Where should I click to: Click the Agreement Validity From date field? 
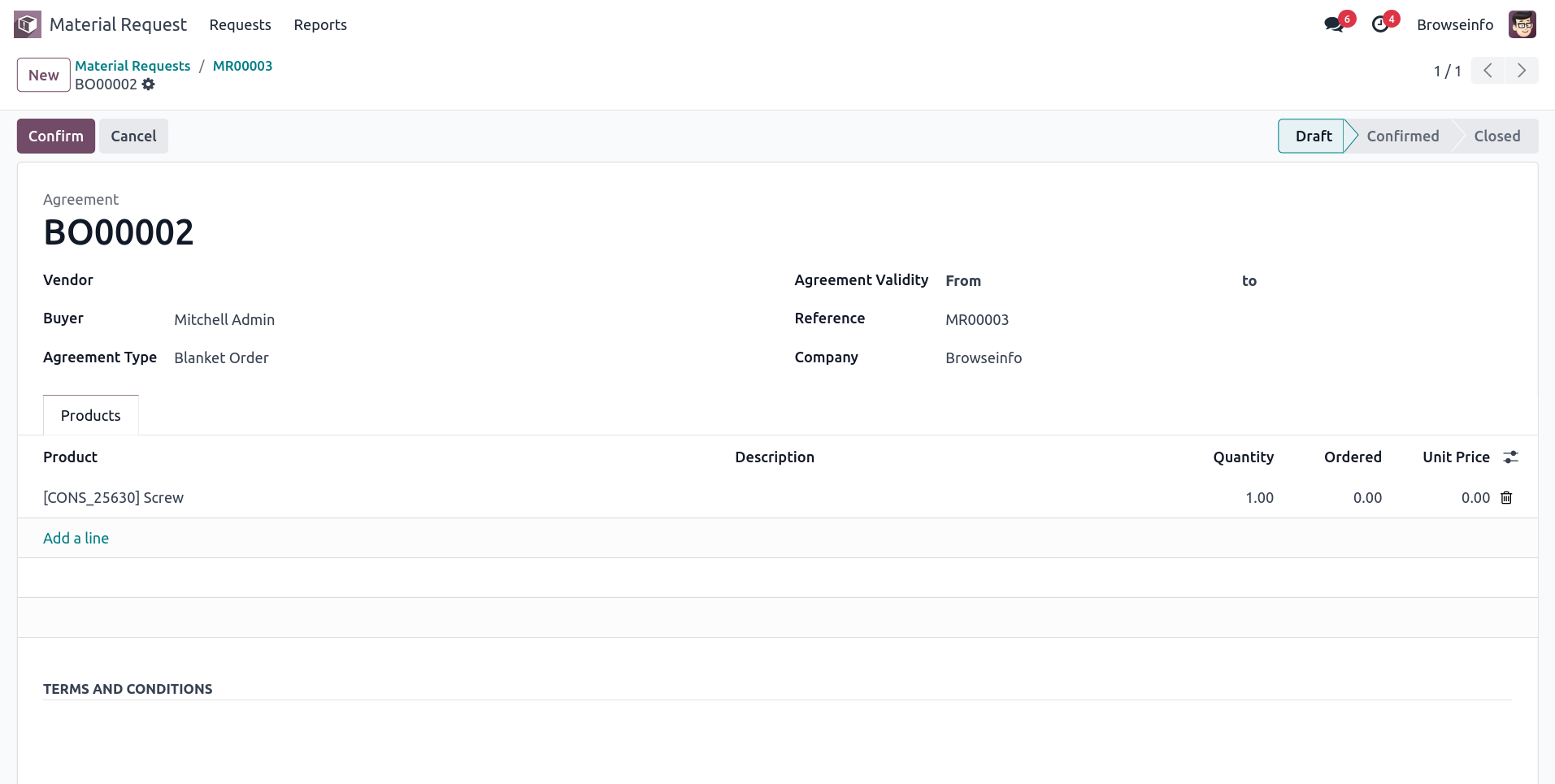[x=1089, y=281]
